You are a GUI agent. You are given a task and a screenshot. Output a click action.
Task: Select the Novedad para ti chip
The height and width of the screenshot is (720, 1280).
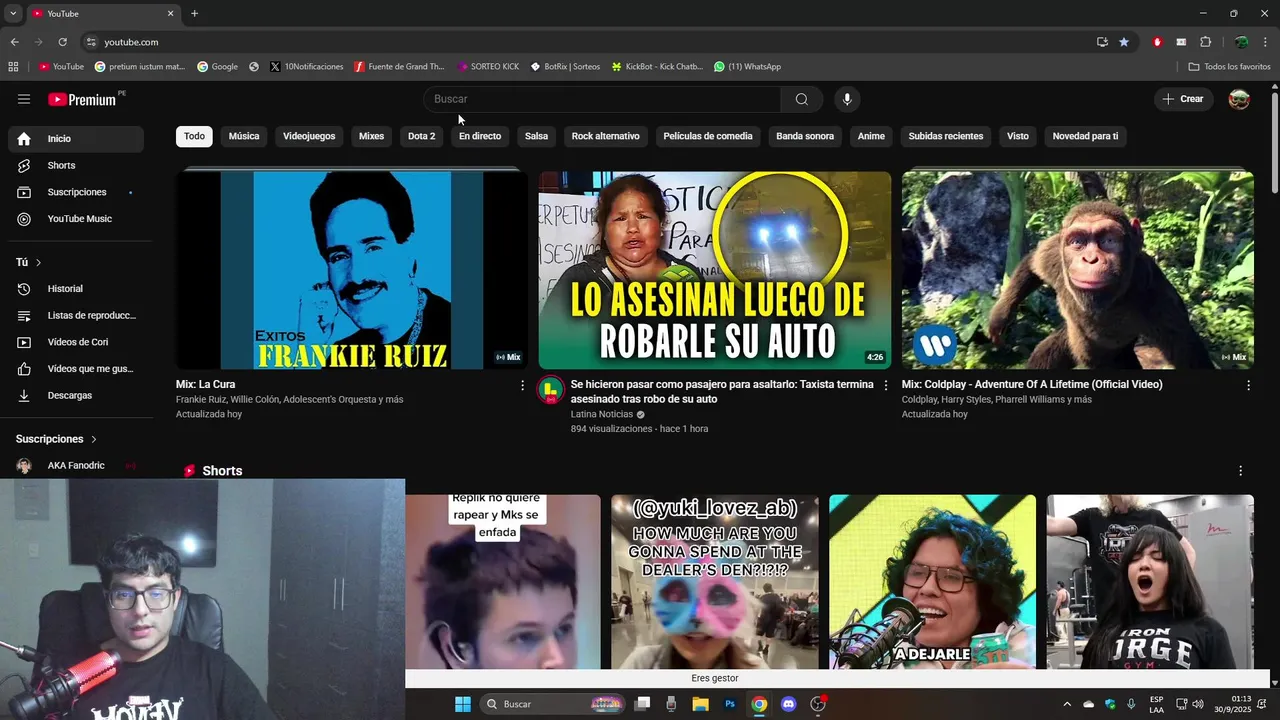coord(1085,136)
